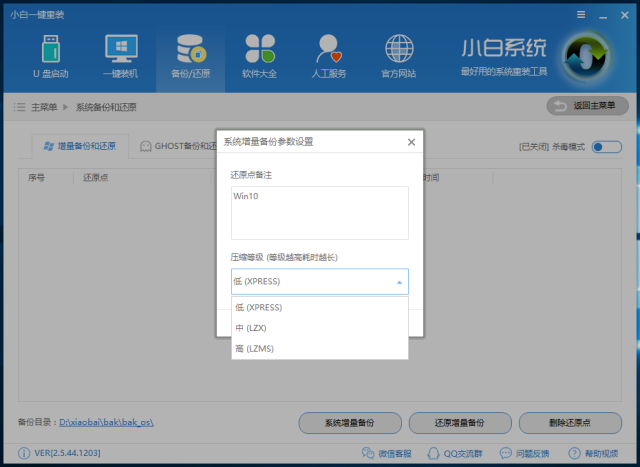Open 问题反馈 in the status bar
The height and width of the screenshot is (467, 640).
click(524, 453)
